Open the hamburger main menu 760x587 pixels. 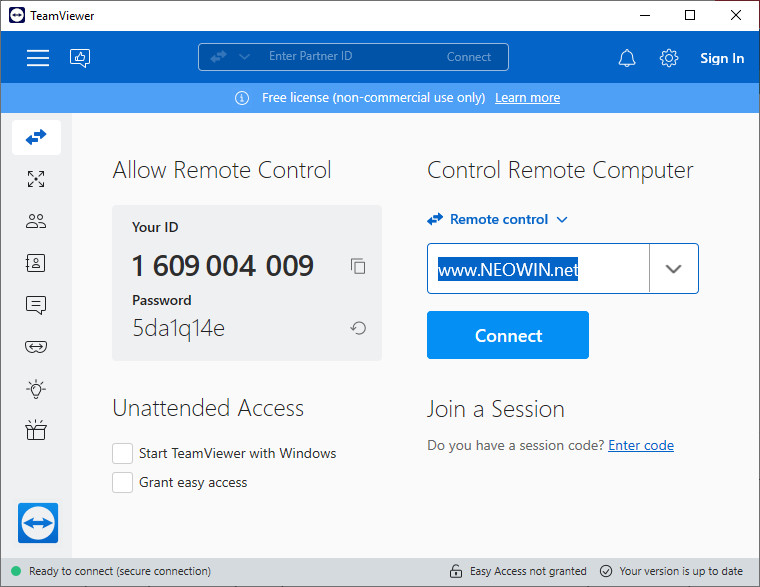pyautogui.click(x=38, y=58)
